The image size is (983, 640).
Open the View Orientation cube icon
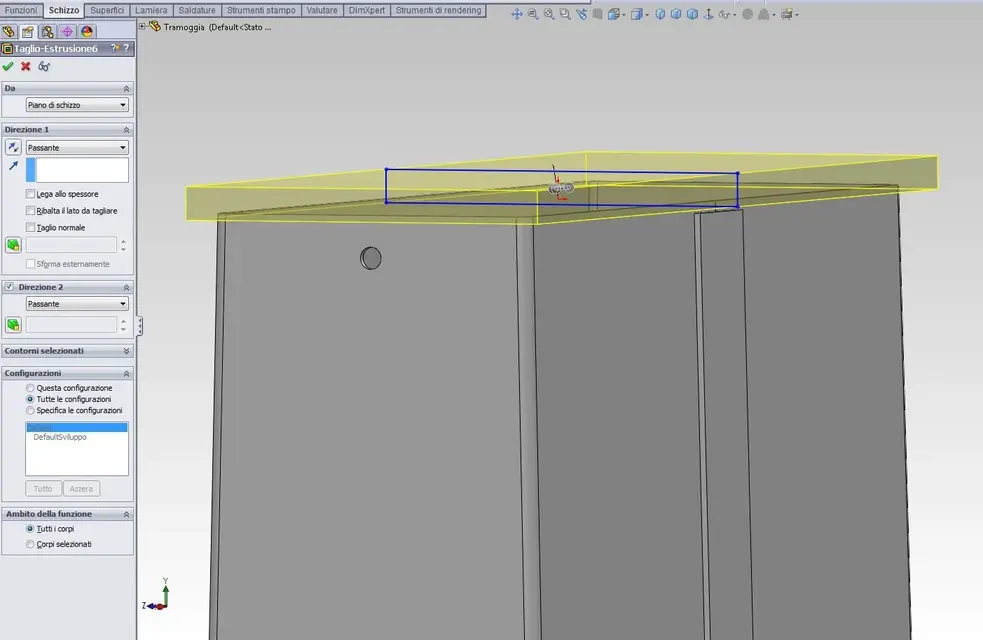coord(614,14)
